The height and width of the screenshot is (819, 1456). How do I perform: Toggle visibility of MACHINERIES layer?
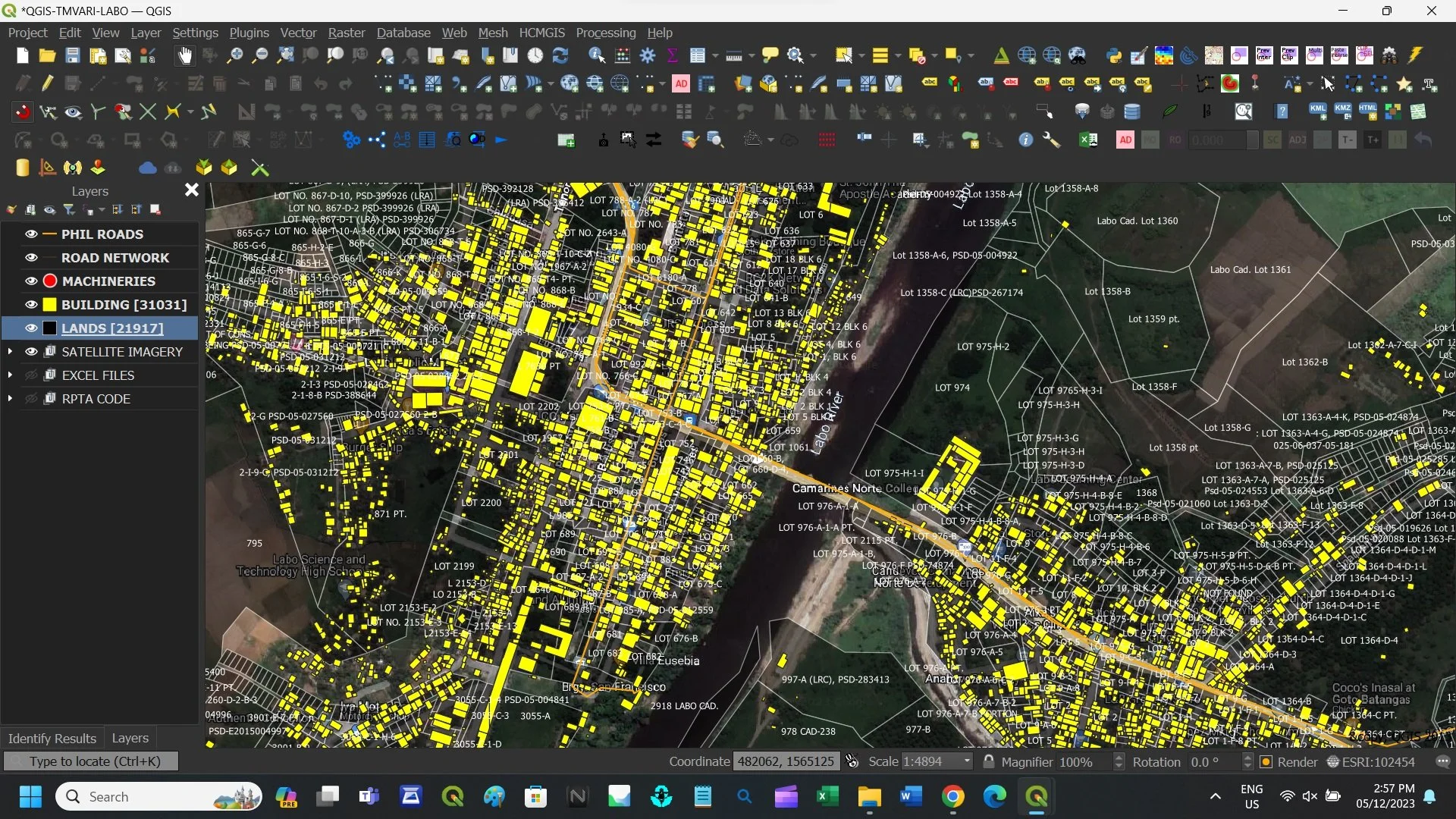point(31,281)
